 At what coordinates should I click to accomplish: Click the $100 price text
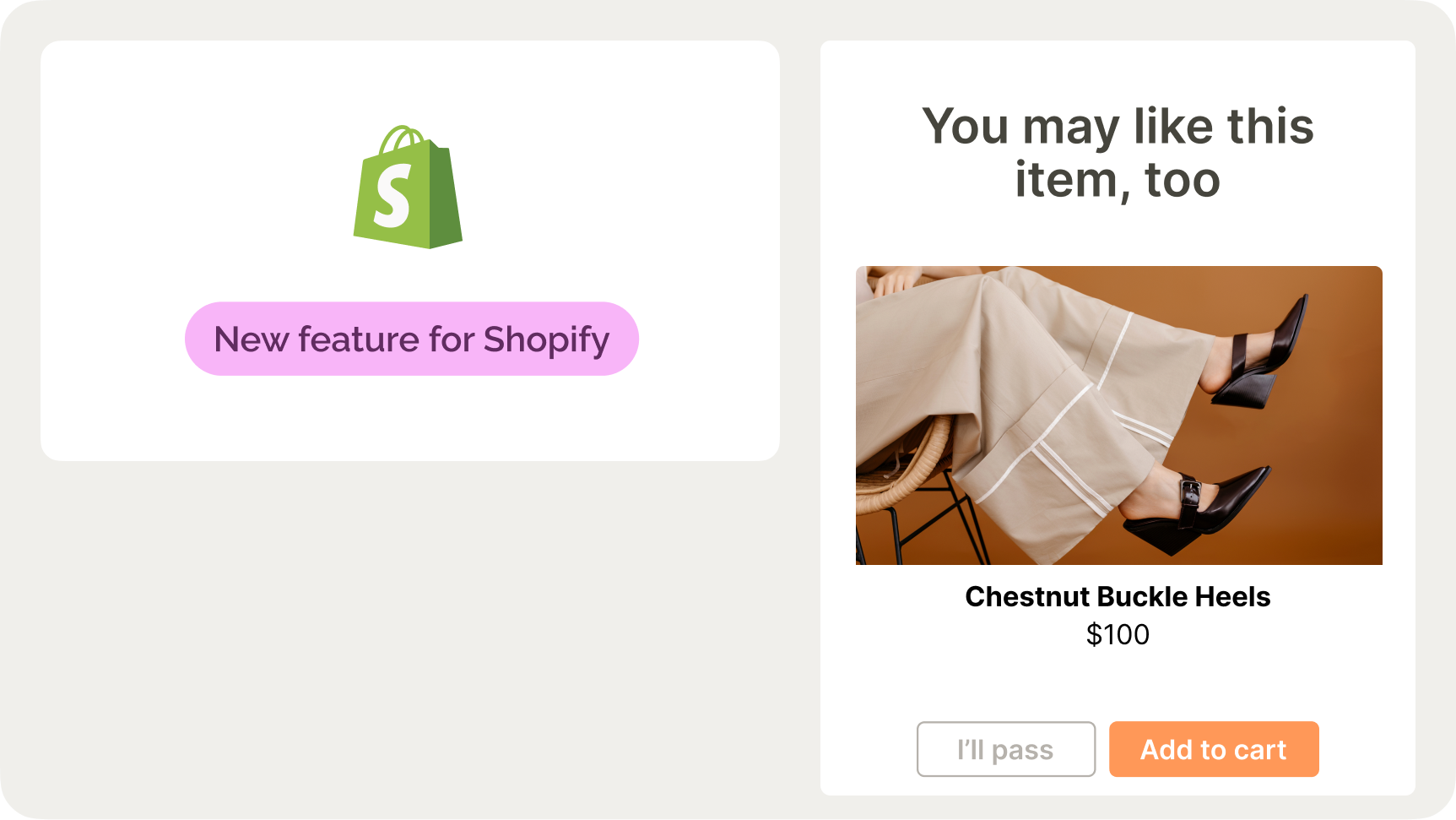click(1118, 634)
